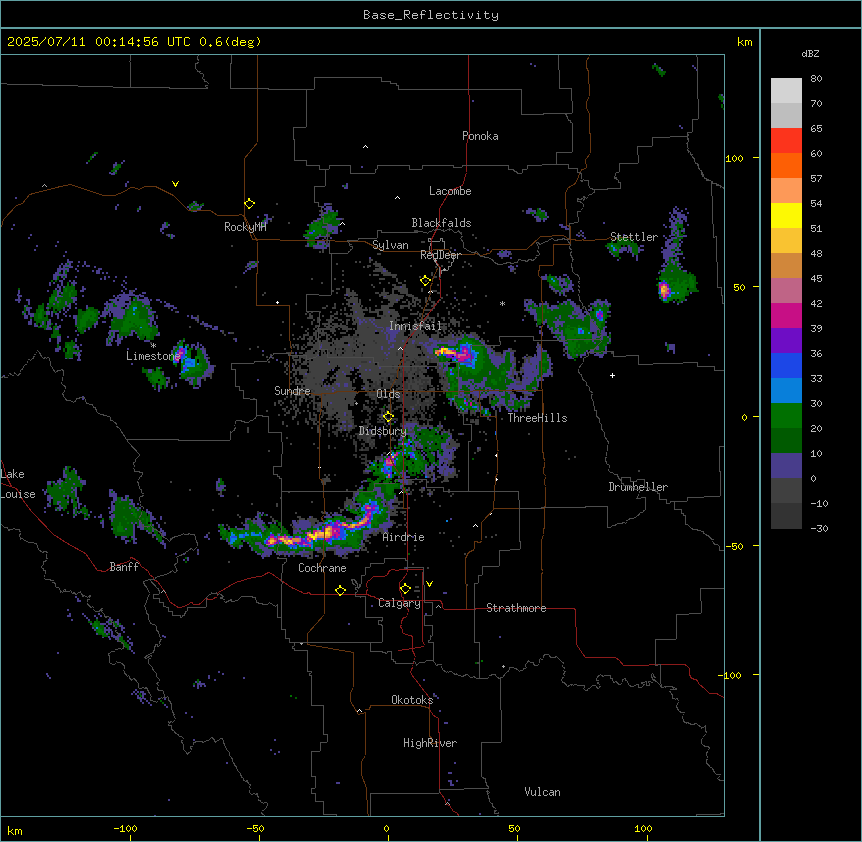The height and width of the screenshot is (842, 862).
Task: Select the Vulcan label
Action: (542, 792)
